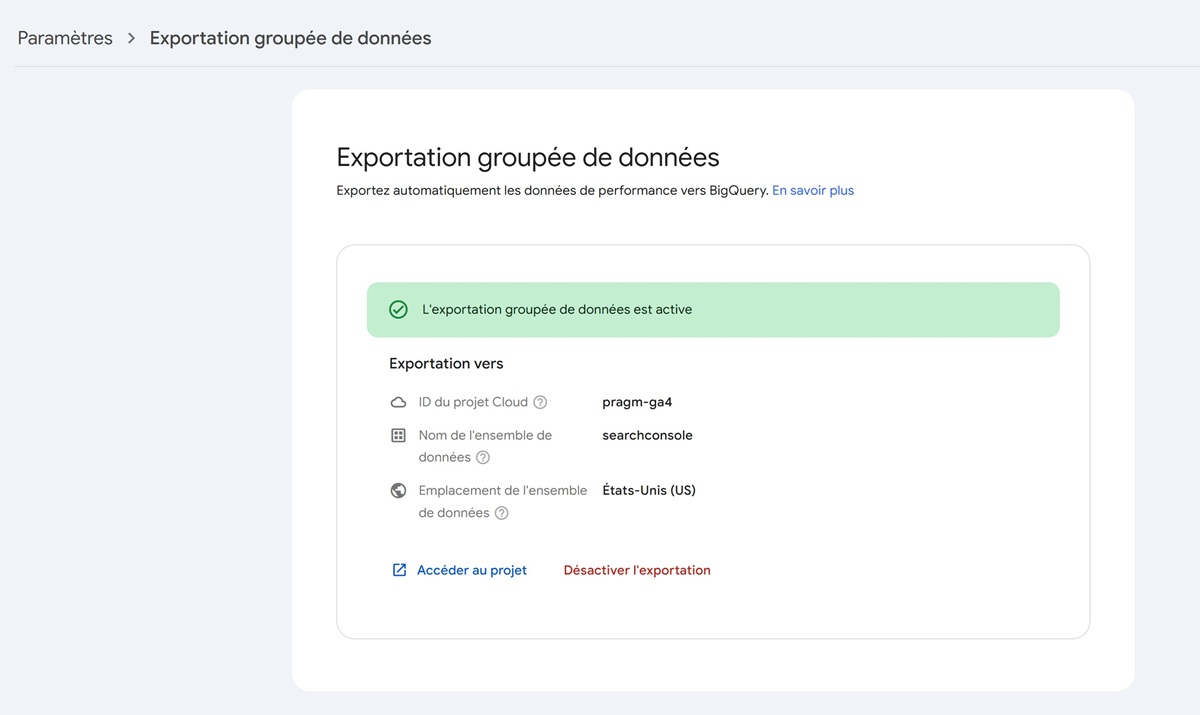
Task: Click the 'Emplacement de l'ensemble de données' label
Action: click(x=503, y=502)
